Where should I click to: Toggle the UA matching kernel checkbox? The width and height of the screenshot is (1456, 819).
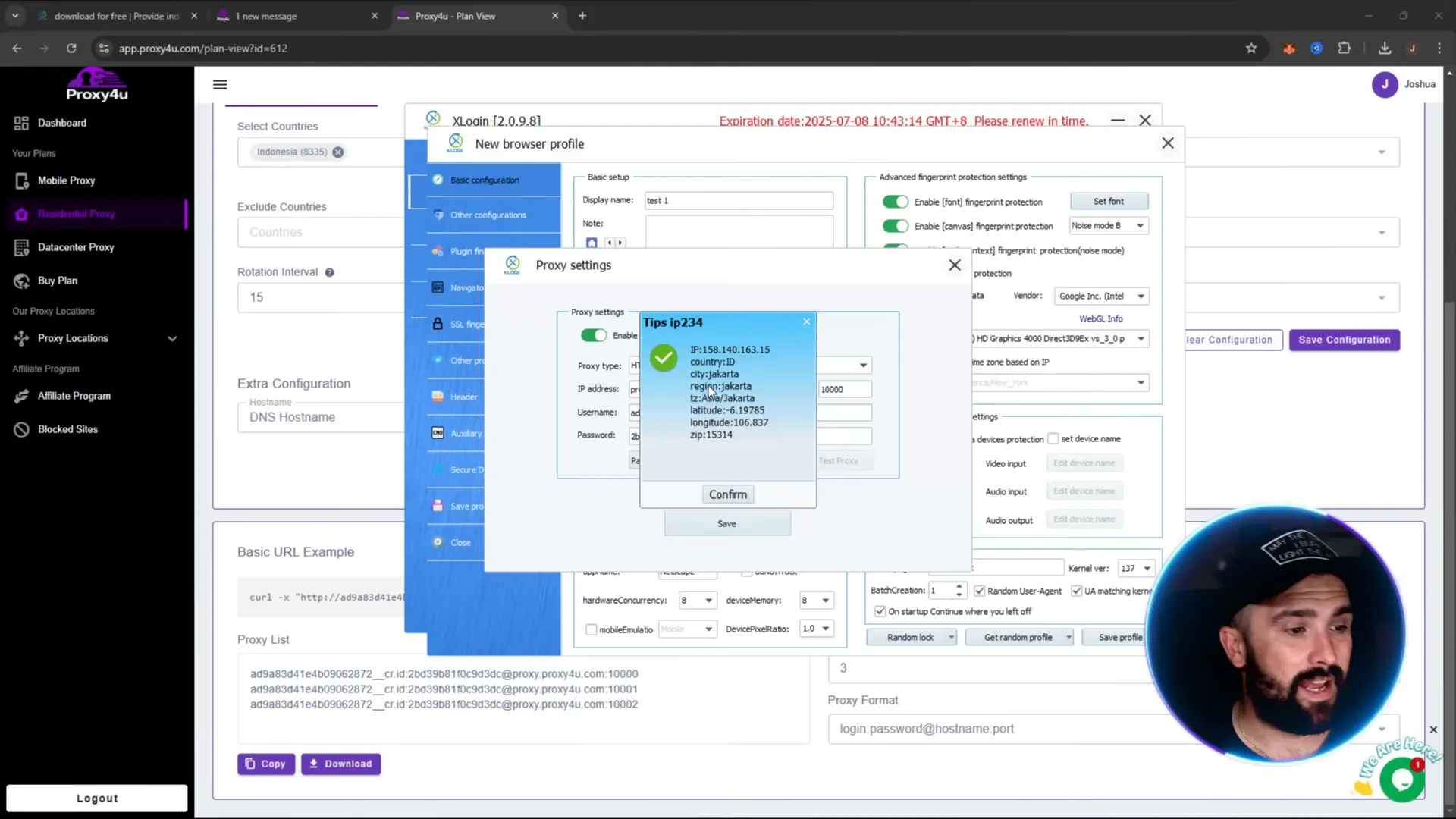pyautogui.click(x=1076, y=591)
